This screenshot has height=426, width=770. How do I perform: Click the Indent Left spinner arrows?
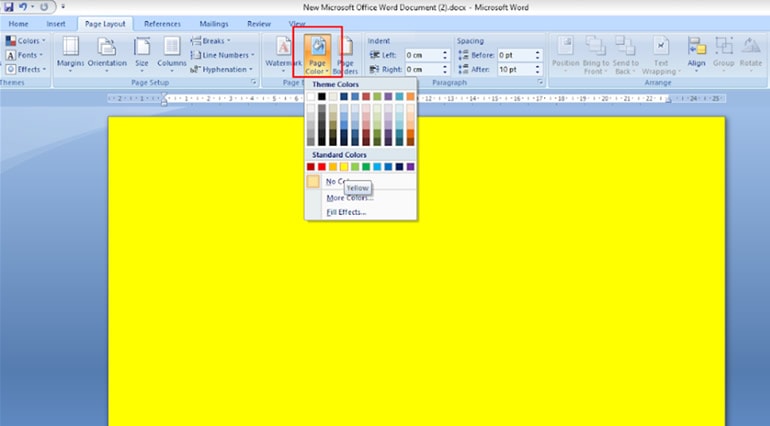click(x=445, y=55)
